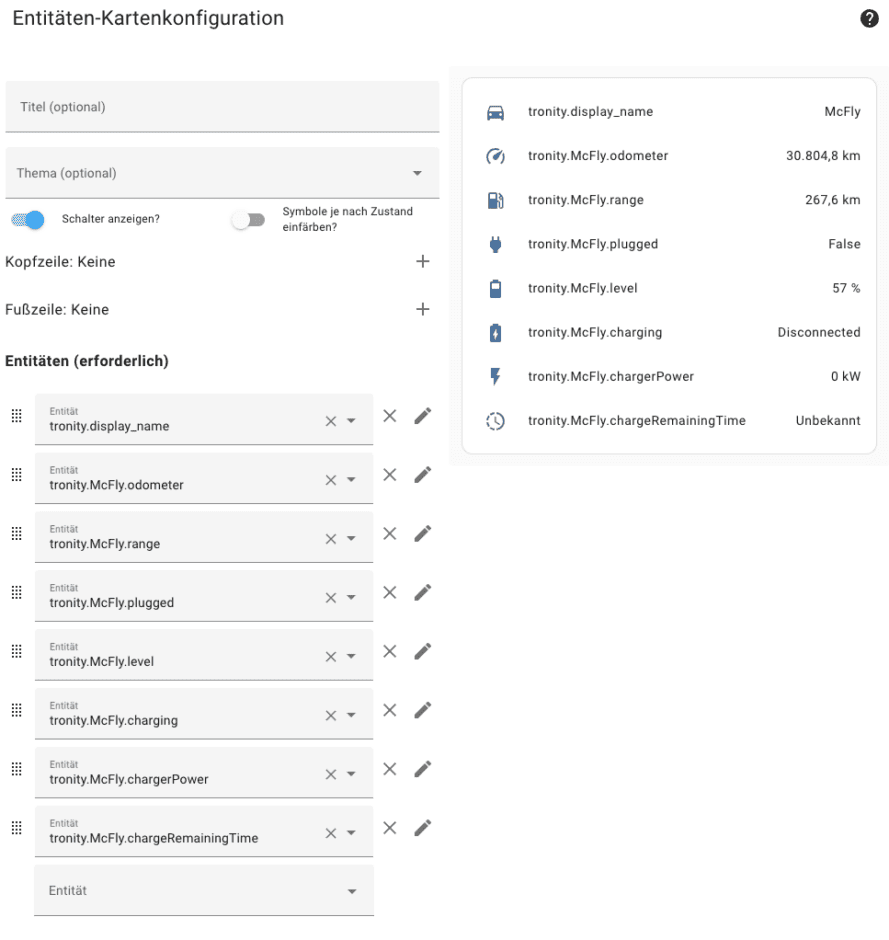Viewport: 889px width, 940px height.
Task: Click pencil icon for tronity.McFly.range
Action: (x=422, y=534)
